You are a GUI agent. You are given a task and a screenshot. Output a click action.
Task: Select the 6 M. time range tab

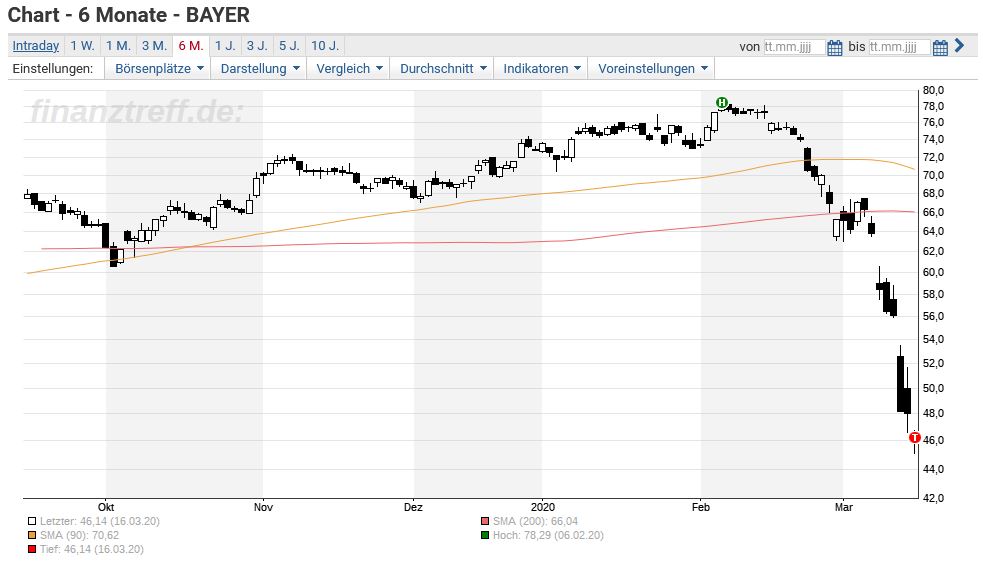[191, 46]
